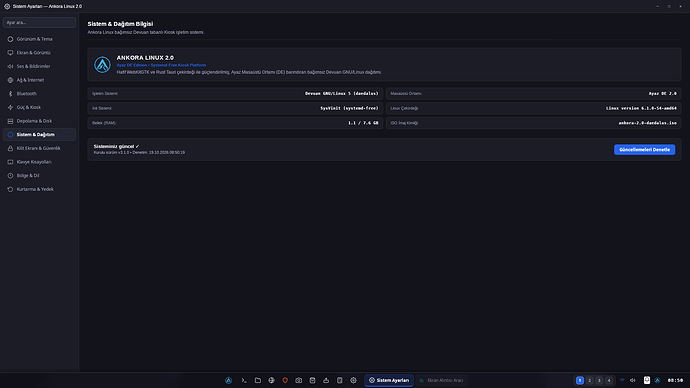Image resolution: width=690 pixels, height=388 pixels.
Task: Click the ANKORA LINUX 2.0 heading
Action: [x=145, y=58]
